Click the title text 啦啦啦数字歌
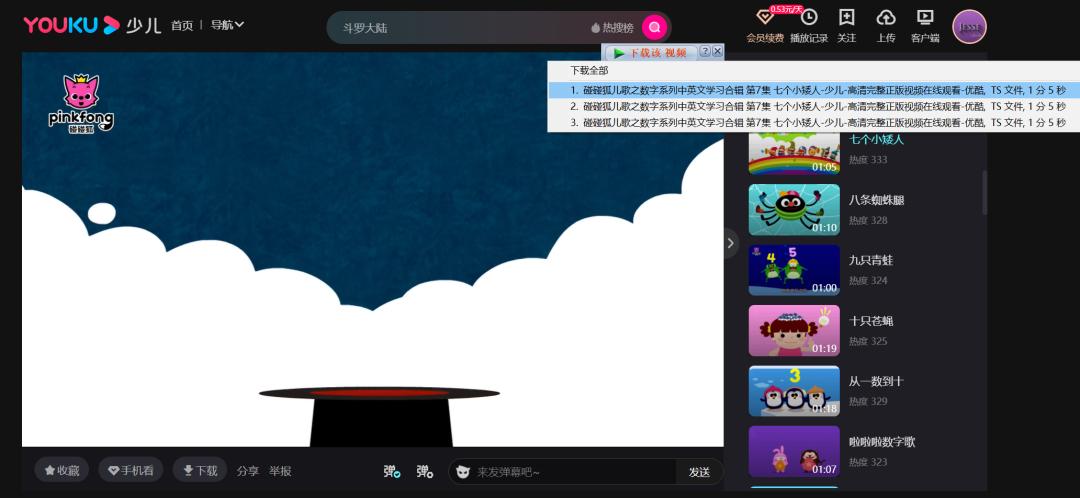The width and height of the screenshot is (1080, 498). pyautogui.click(x=882, y=442)
